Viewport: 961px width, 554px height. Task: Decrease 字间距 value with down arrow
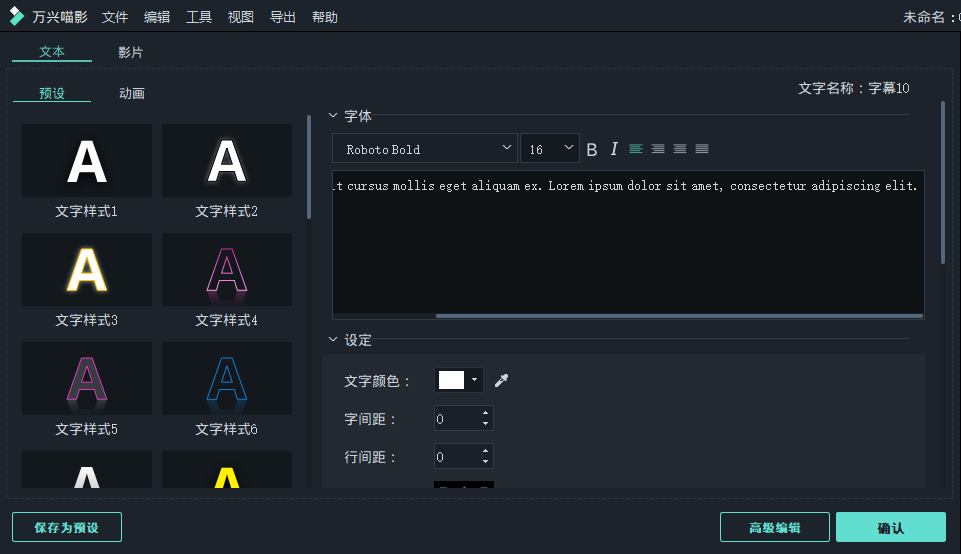(485, 423)
